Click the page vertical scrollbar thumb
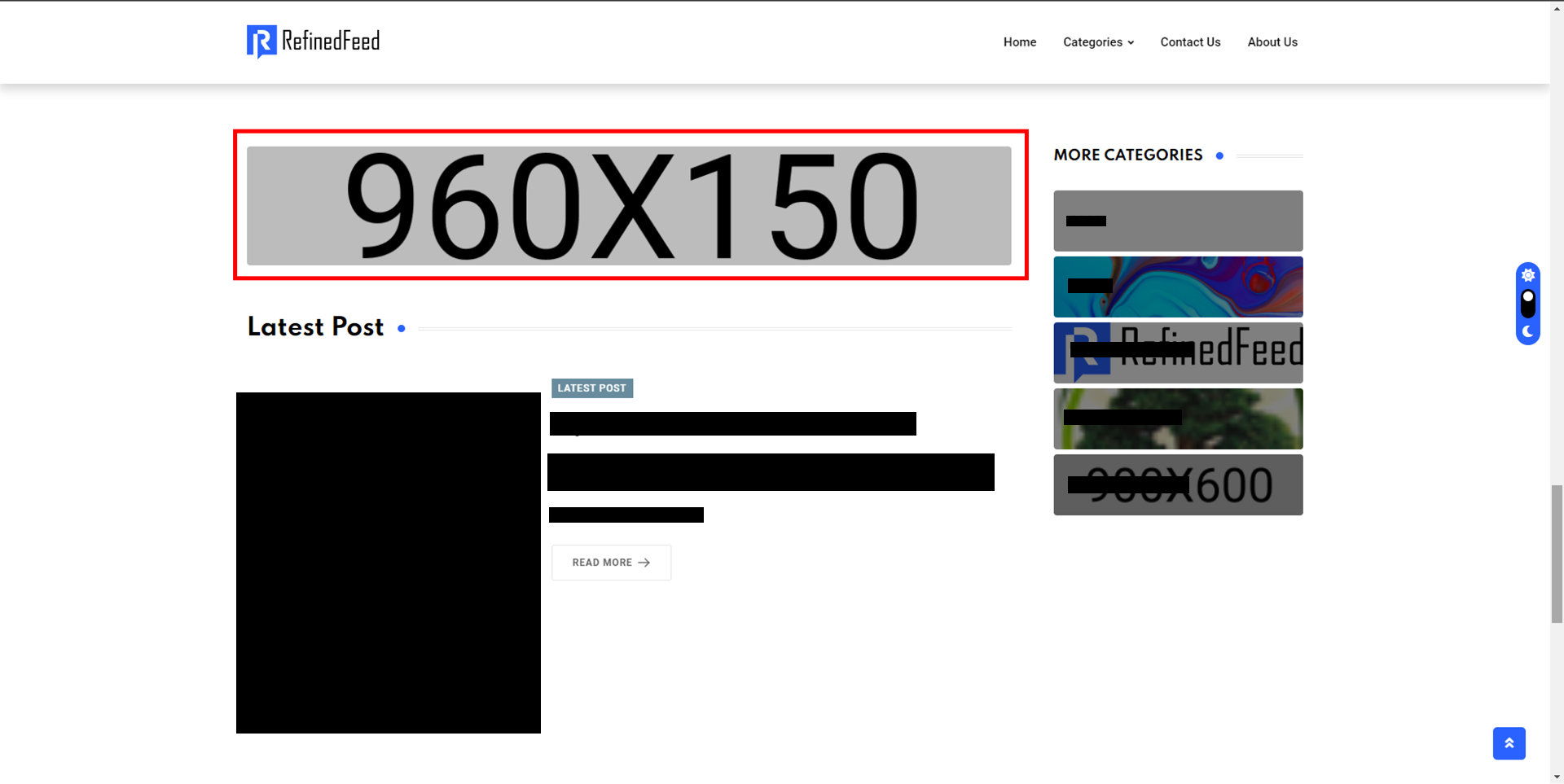The width and height of the screenshot is (1564, 784). [x=1557, y=554]
